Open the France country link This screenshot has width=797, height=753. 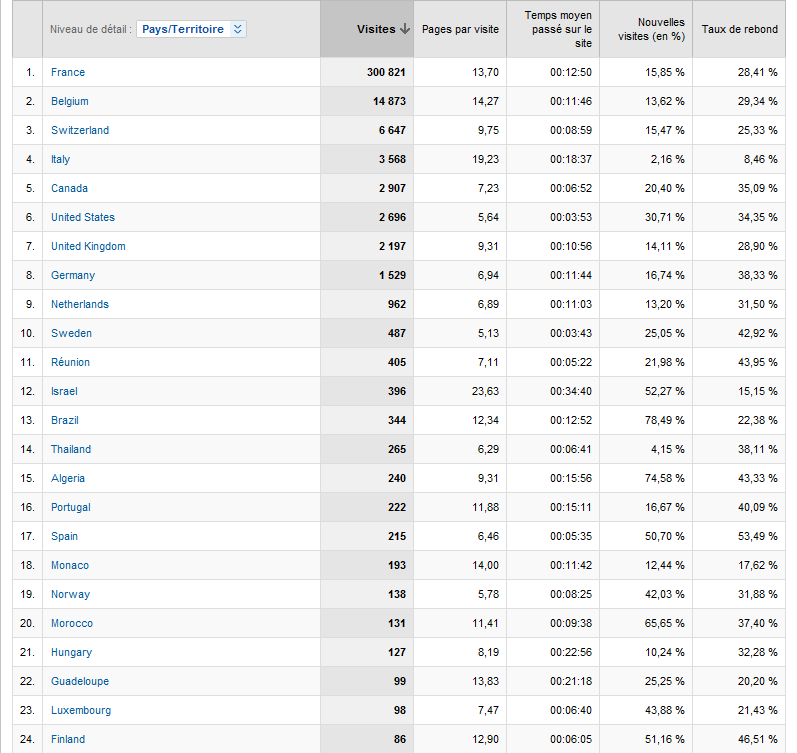(x=68, y=72)
